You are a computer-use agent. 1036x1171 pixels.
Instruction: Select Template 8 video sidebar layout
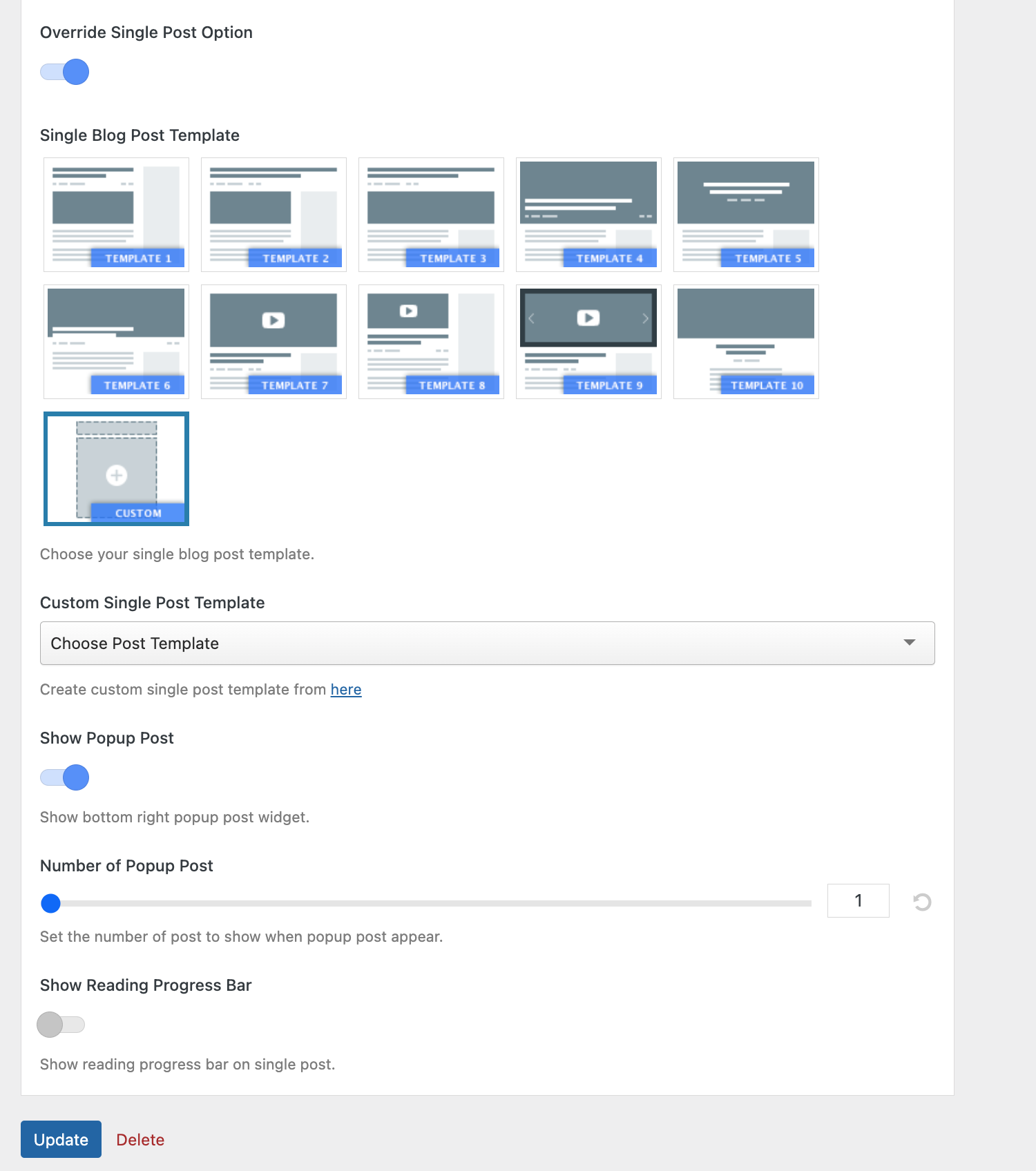click(431, 342)
